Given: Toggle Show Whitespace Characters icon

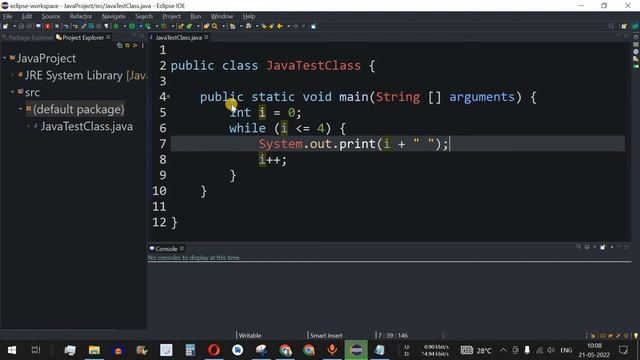Looking at the screenshot, I should [x=106, y=26].
